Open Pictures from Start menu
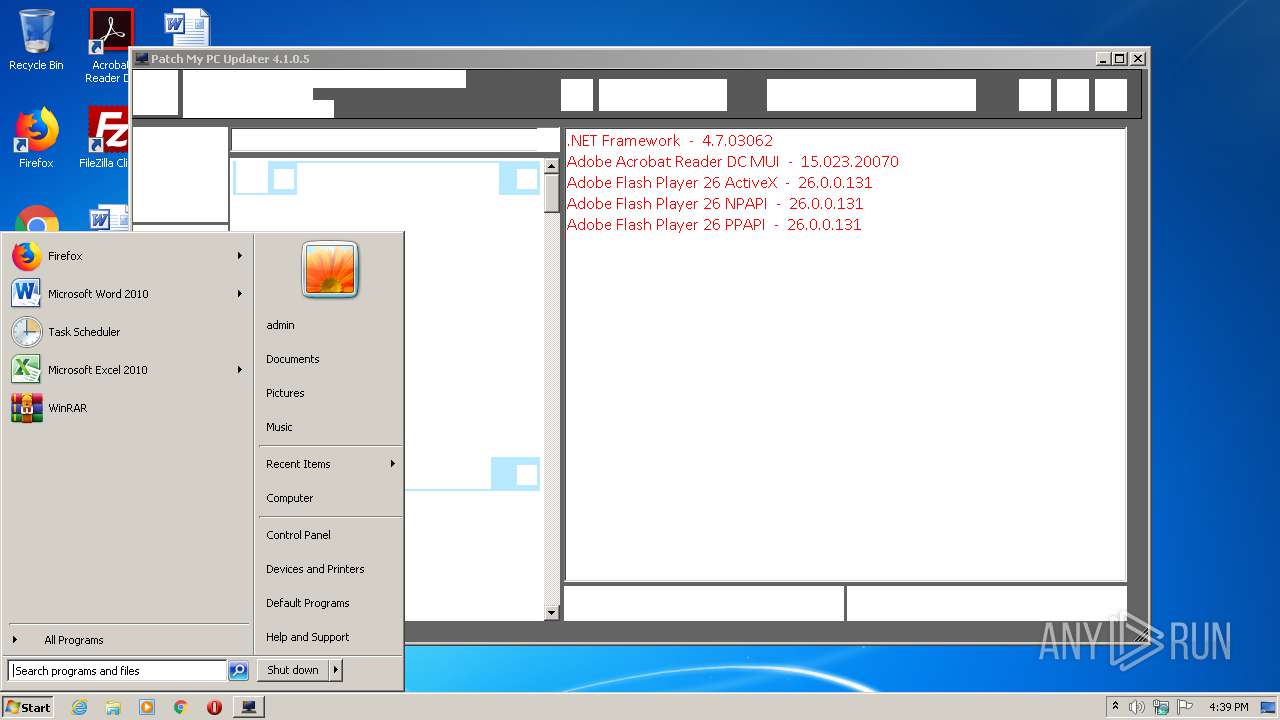 coord(285,393)
